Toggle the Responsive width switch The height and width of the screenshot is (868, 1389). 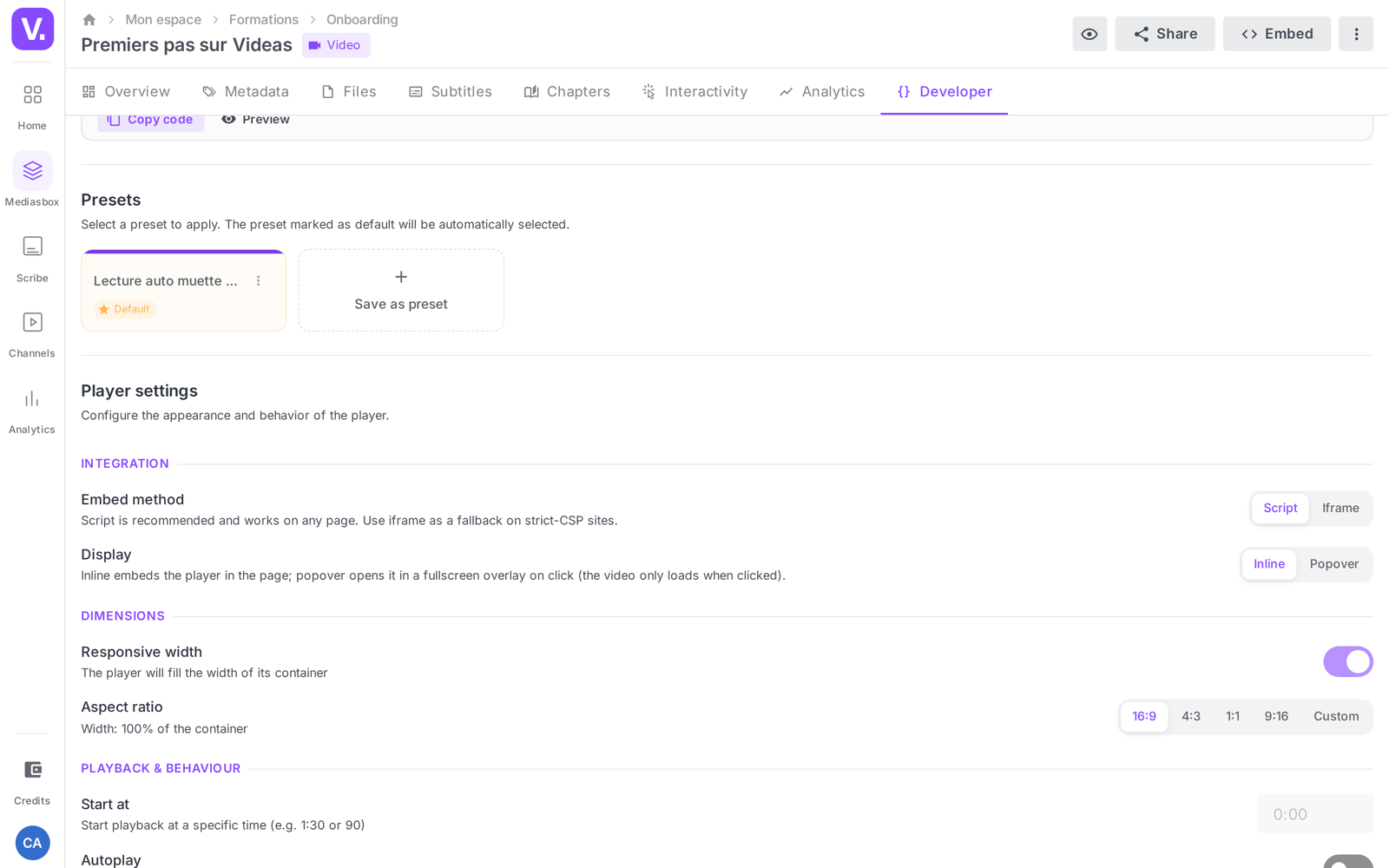click(x=1348, y=661)
